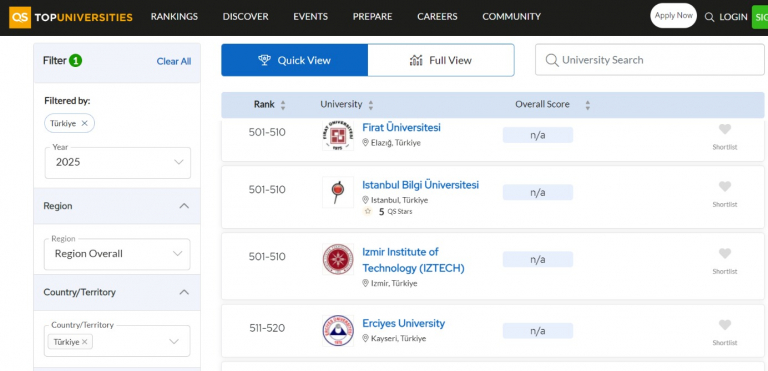This screenshot has height=371, width=768.
Task: Open the Year 2025 dropdown
Action: coord(118,162)
